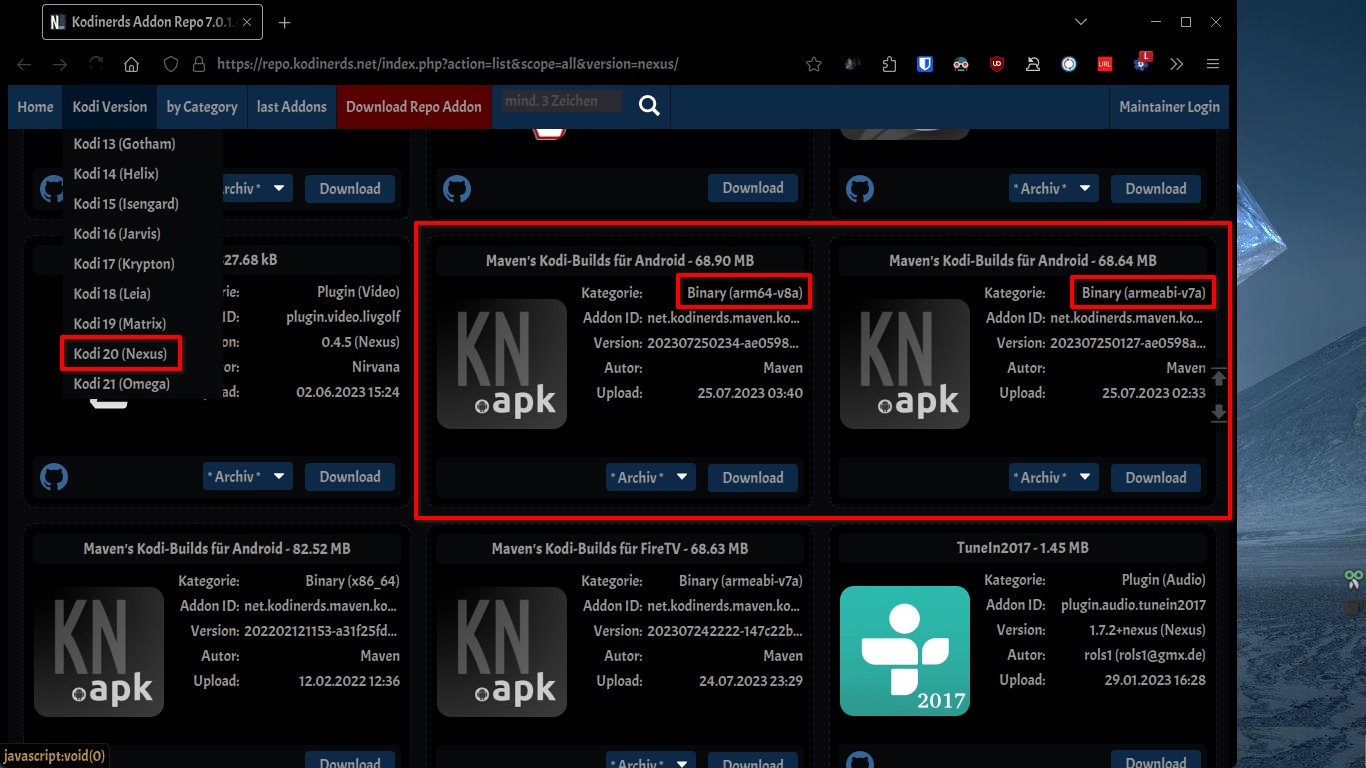Select Kodi 13 (Gotham) from the menu
The height and width of the screenshot is (768, 1366).
coord(124,144)
